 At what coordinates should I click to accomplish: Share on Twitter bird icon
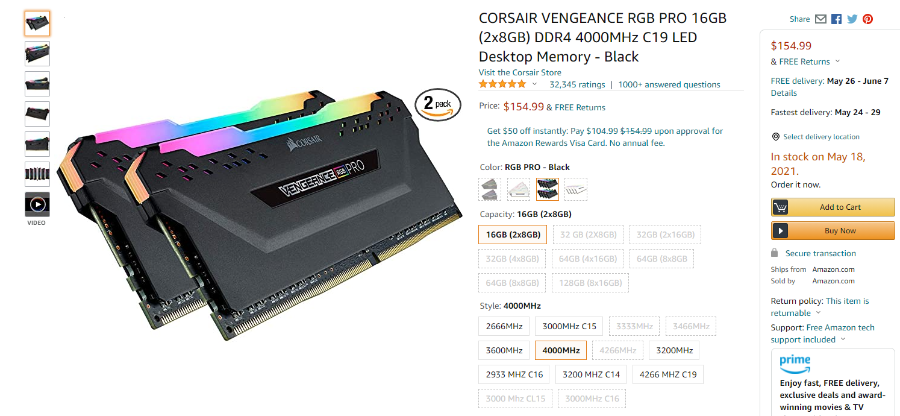tap(852, 19)
